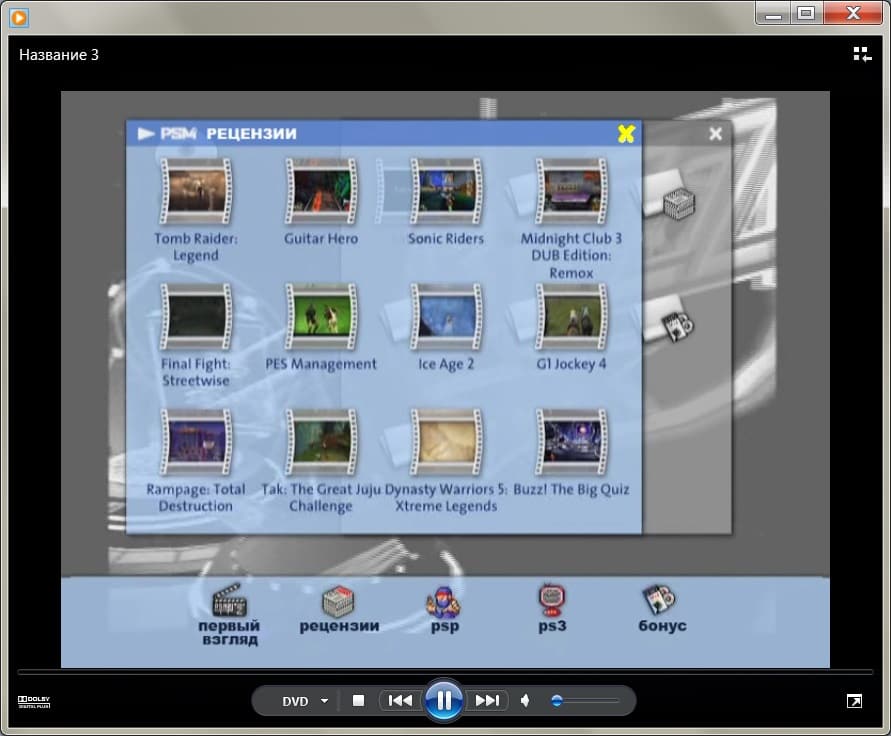The image size is (891, 736).
Task: Click the рецензии menu label
Action: click(339, 626)
